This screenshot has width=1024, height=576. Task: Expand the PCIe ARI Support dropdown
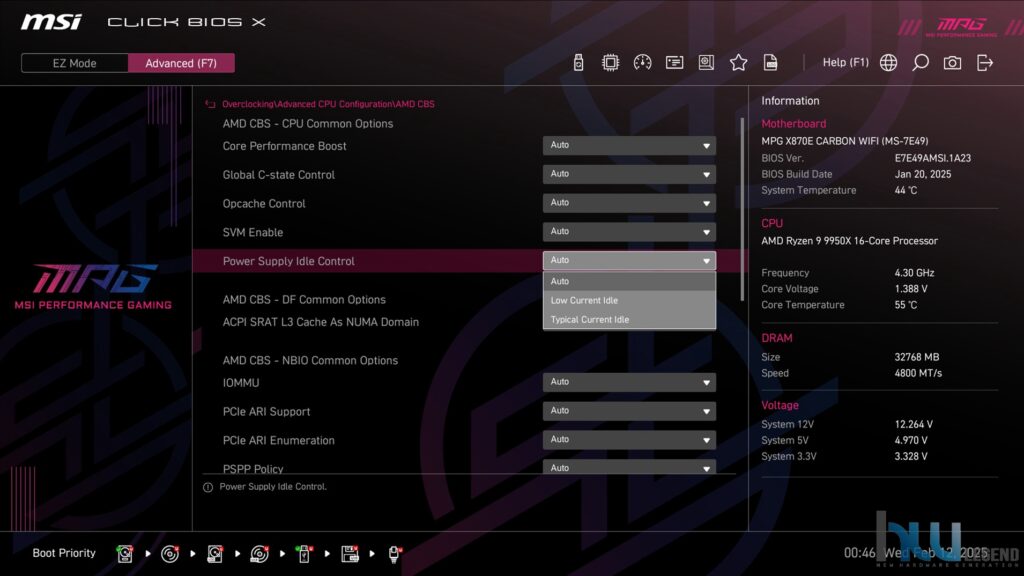click(629, 411)
